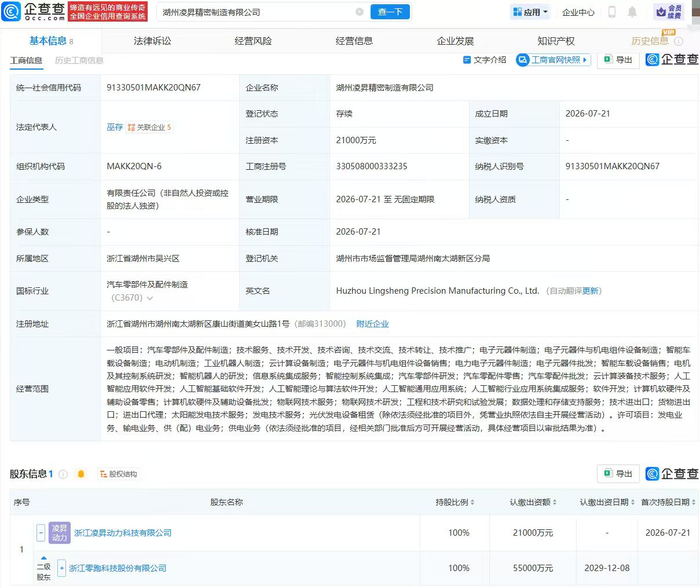Select 历史工商信息 sub-tab

coord(79,60)
